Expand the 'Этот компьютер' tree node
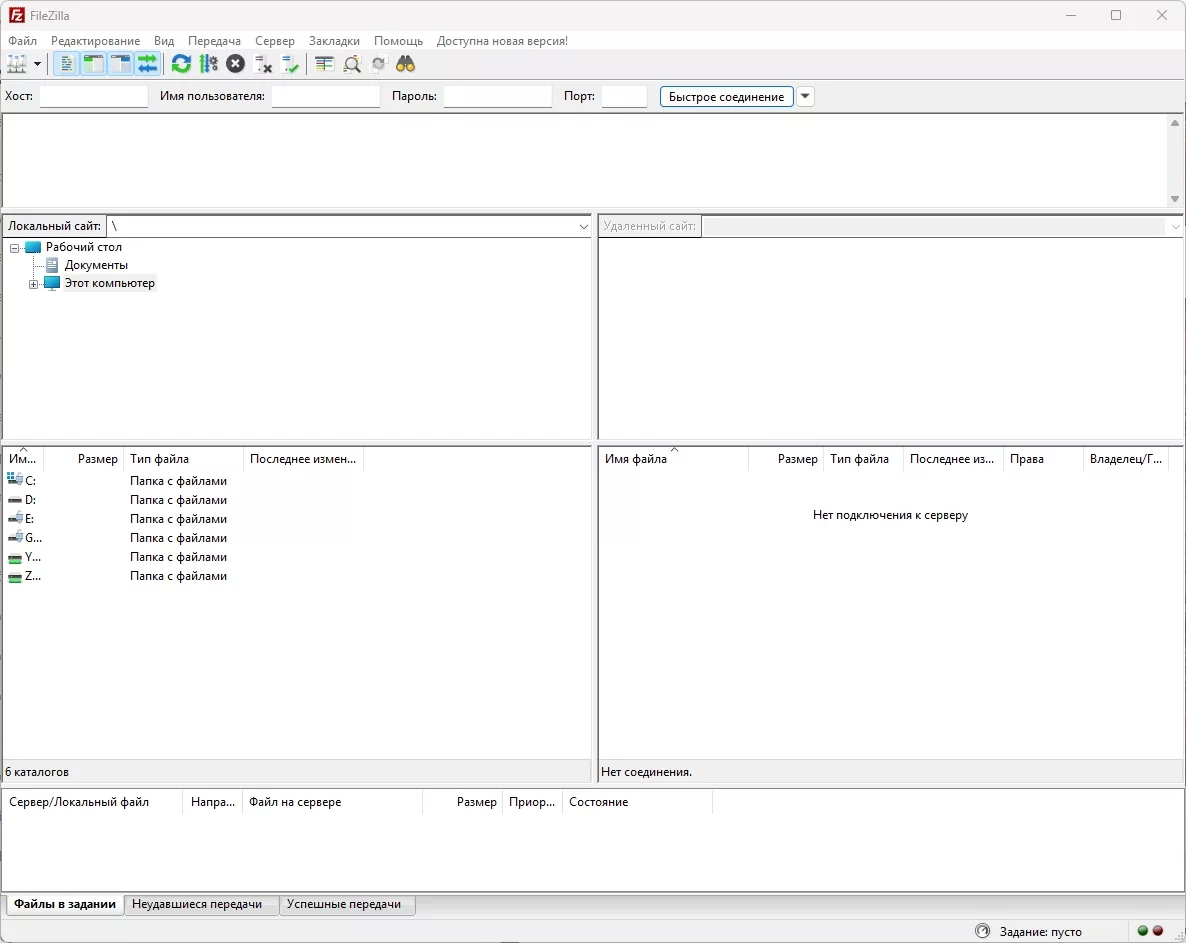The height and width of the screenshot is (943, 1186). pos(33,284)
